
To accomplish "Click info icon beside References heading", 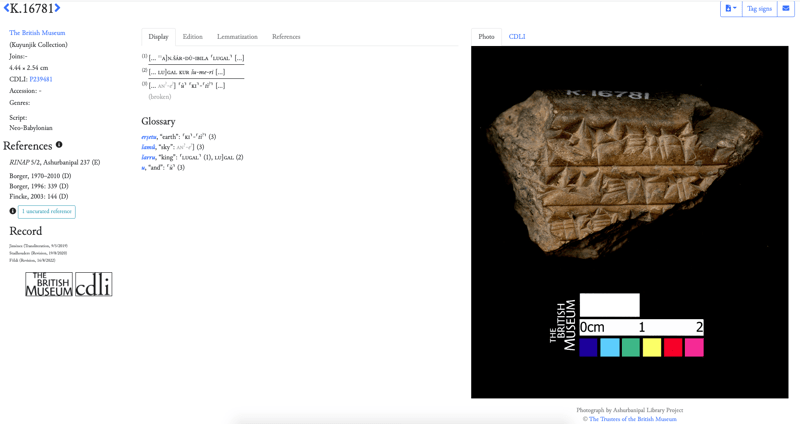I will [59, 145].
